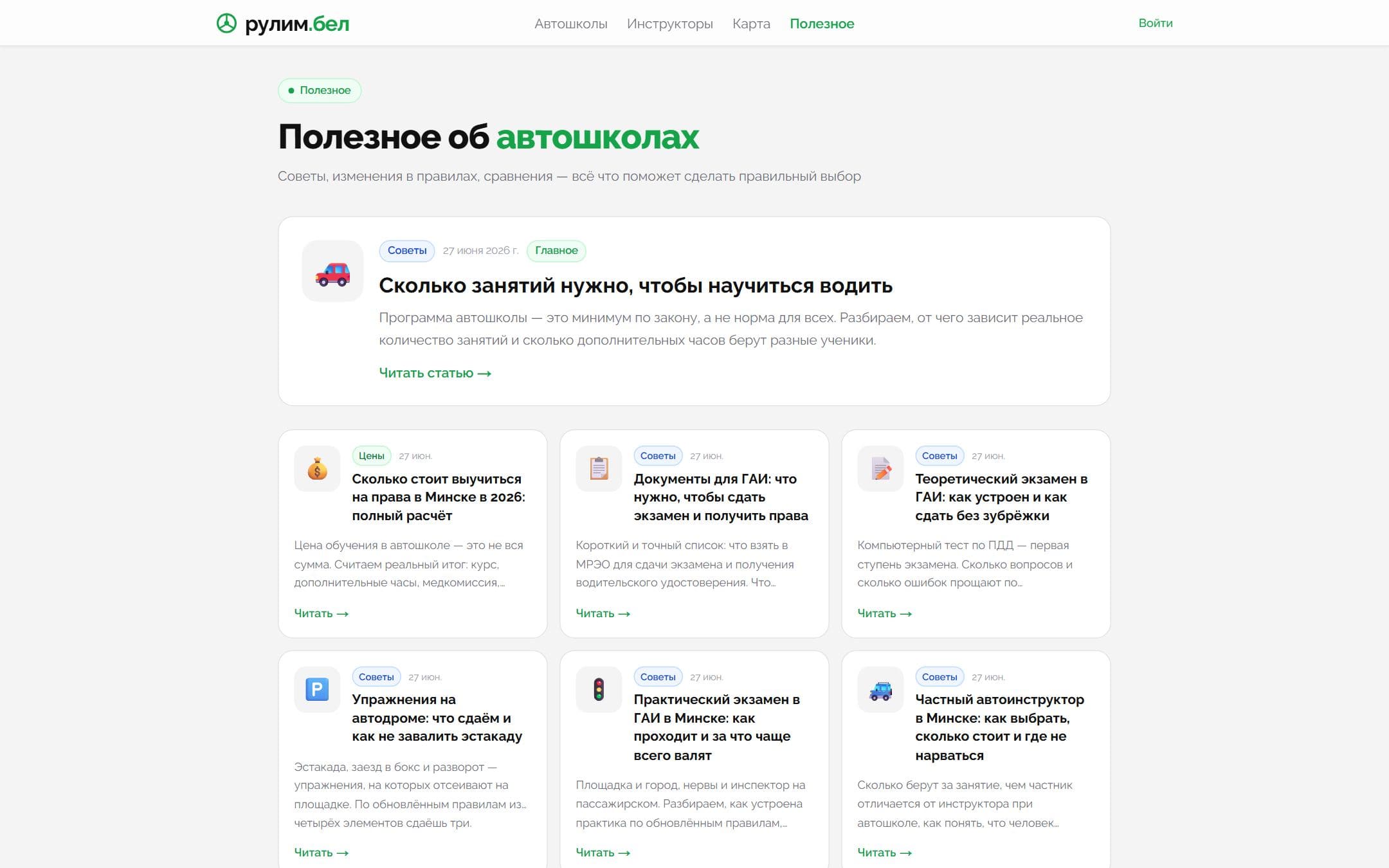
Task: Click the Цены tag badge
Action: click(371, 456)
